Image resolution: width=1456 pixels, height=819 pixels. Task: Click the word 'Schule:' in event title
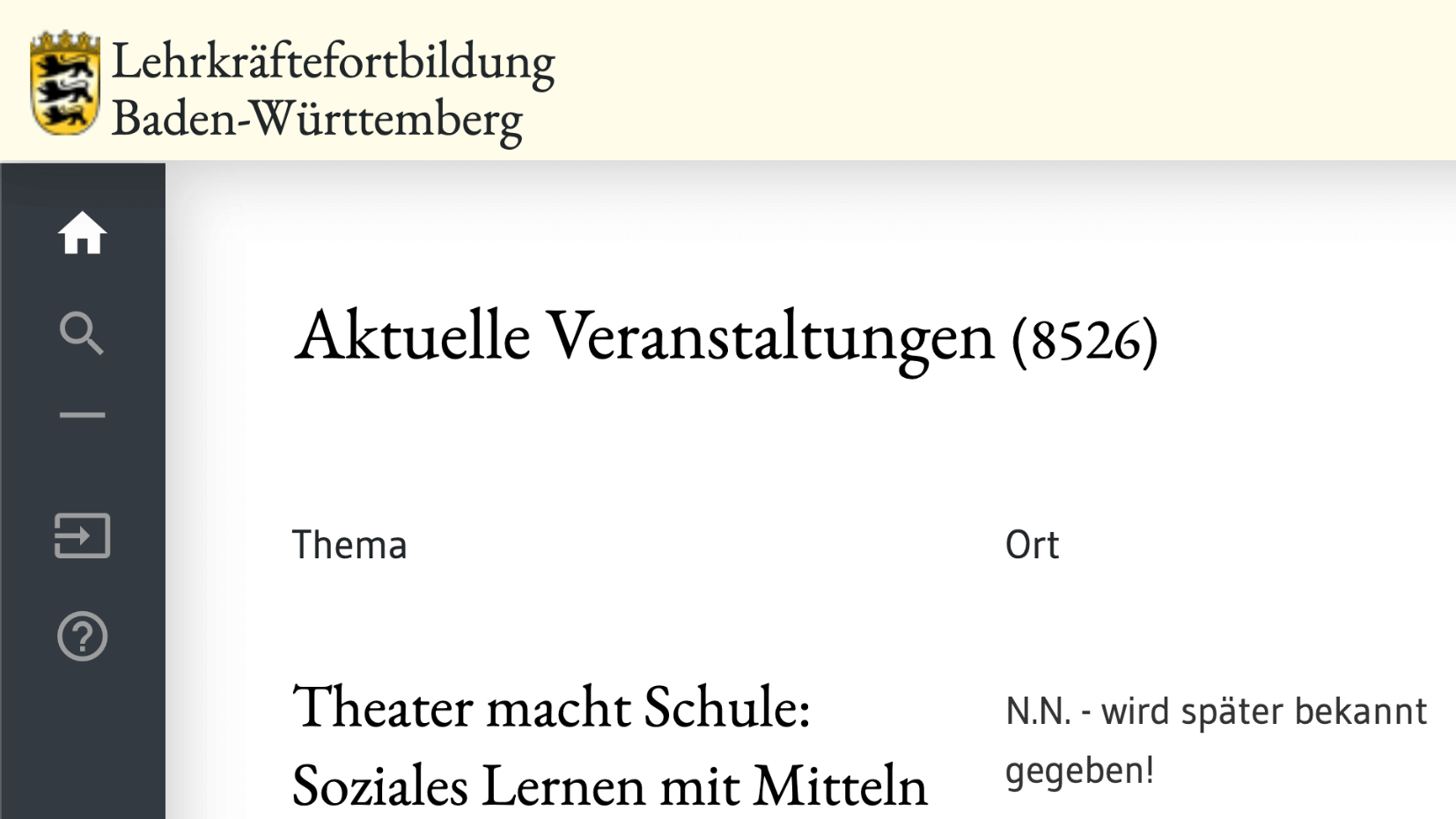click(x=727, y=707)
